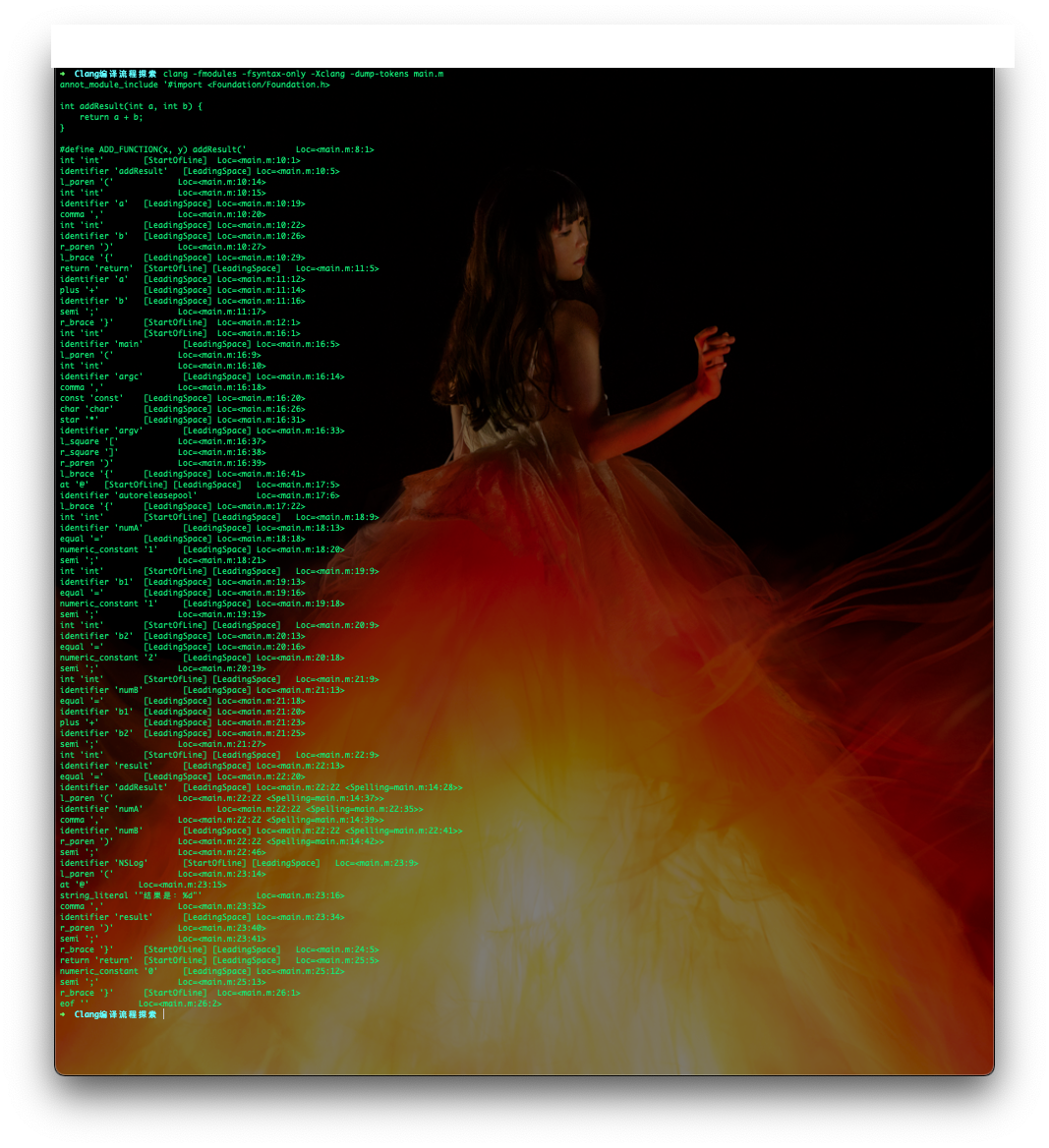Click the numeric_constant '2' token line

click(x=203, y=658)
